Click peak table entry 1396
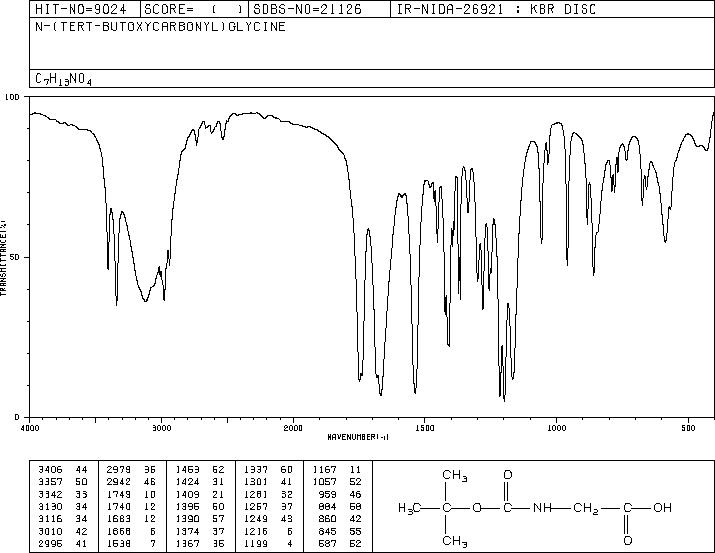 tap(187, 506)
